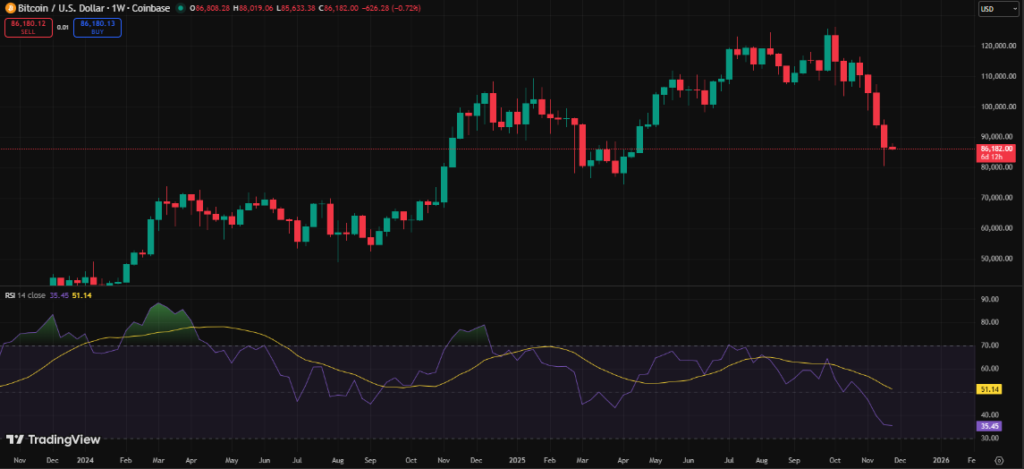1024x469 pixels.
Task: Open the USD currency dropdown
Action: (x=990, y=9)
